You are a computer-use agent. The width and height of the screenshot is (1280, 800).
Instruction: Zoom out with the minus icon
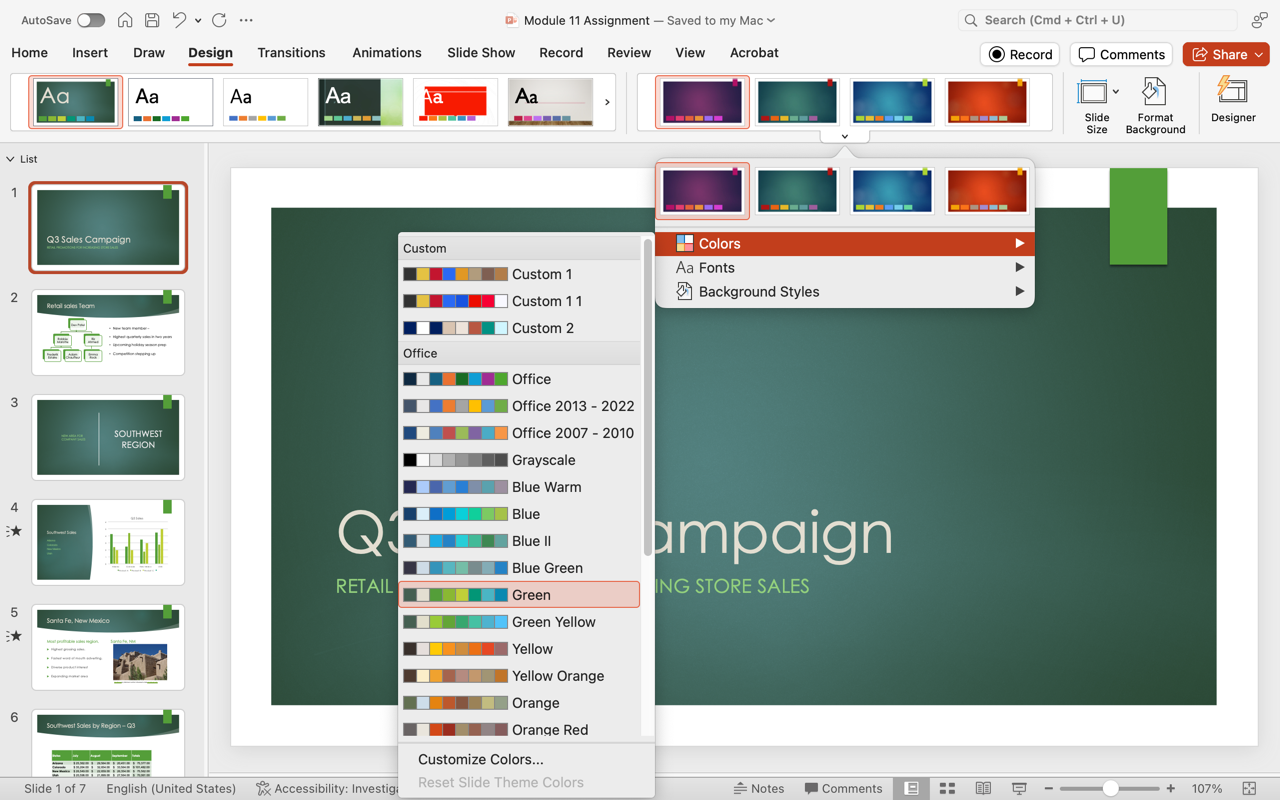click(1048, 788)
